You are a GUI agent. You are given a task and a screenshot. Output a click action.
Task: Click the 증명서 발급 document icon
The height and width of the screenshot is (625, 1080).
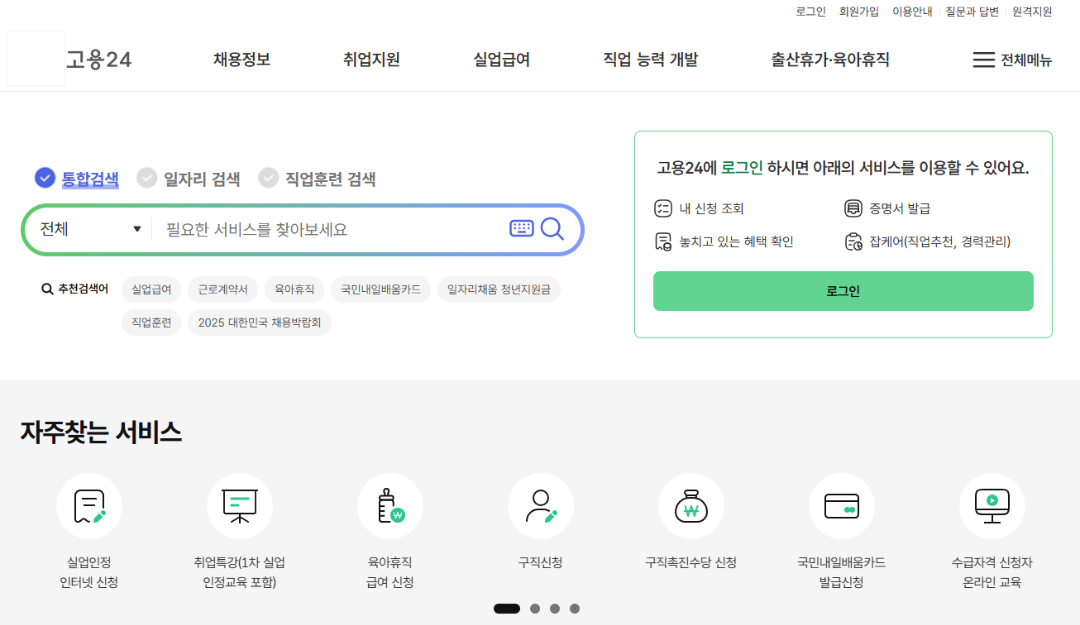pos(853,208)
